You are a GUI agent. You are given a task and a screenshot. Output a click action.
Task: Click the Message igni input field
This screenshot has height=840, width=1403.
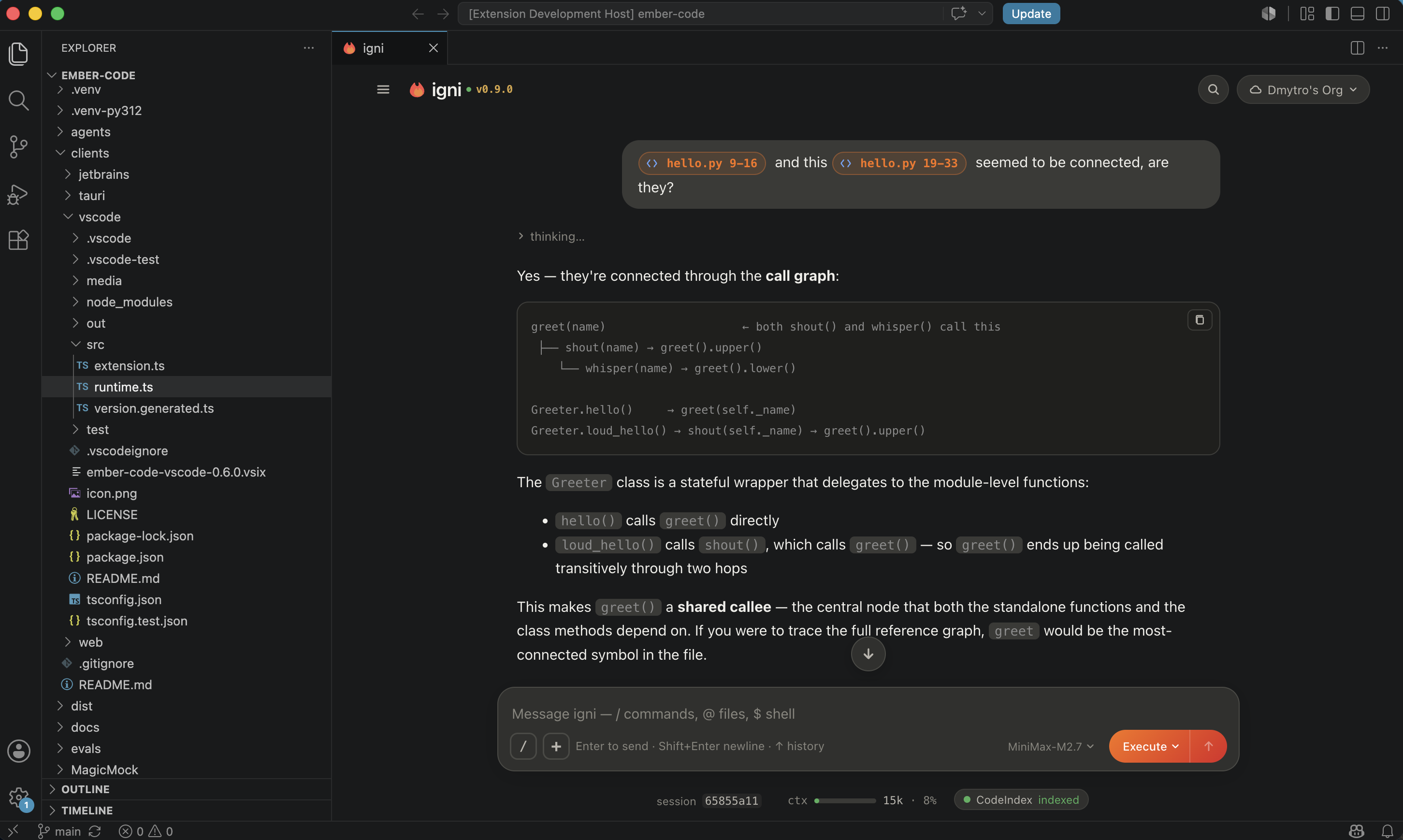click(x=868, y=714)
